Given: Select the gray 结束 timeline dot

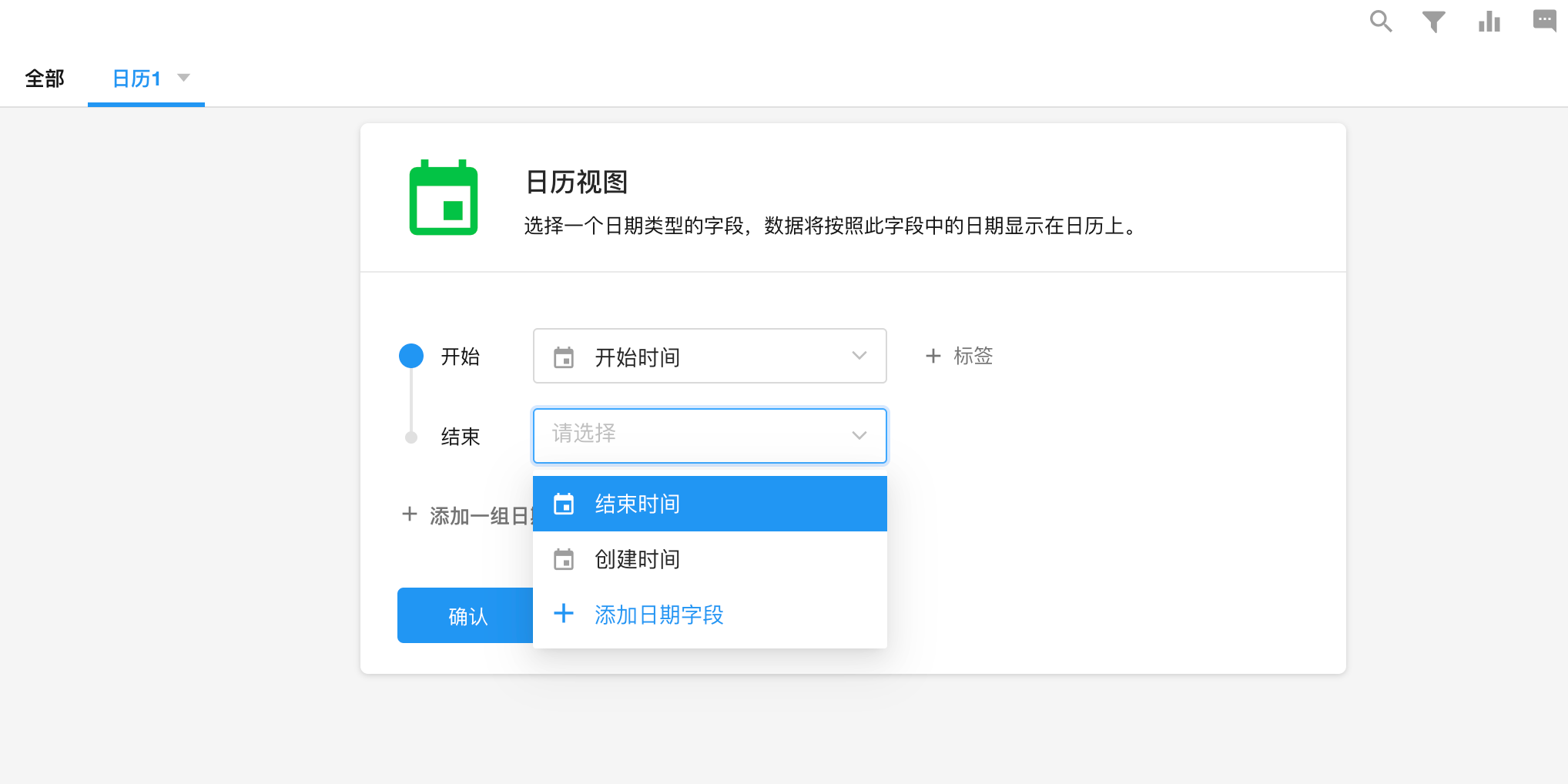Looking at the screenshot, I should pos(411,437).
